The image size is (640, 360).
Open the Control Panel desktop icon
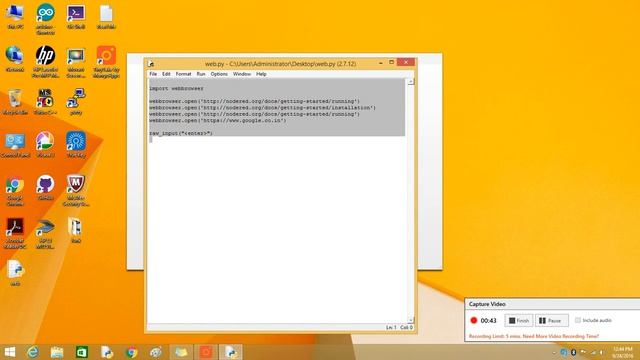coord(15,145)
